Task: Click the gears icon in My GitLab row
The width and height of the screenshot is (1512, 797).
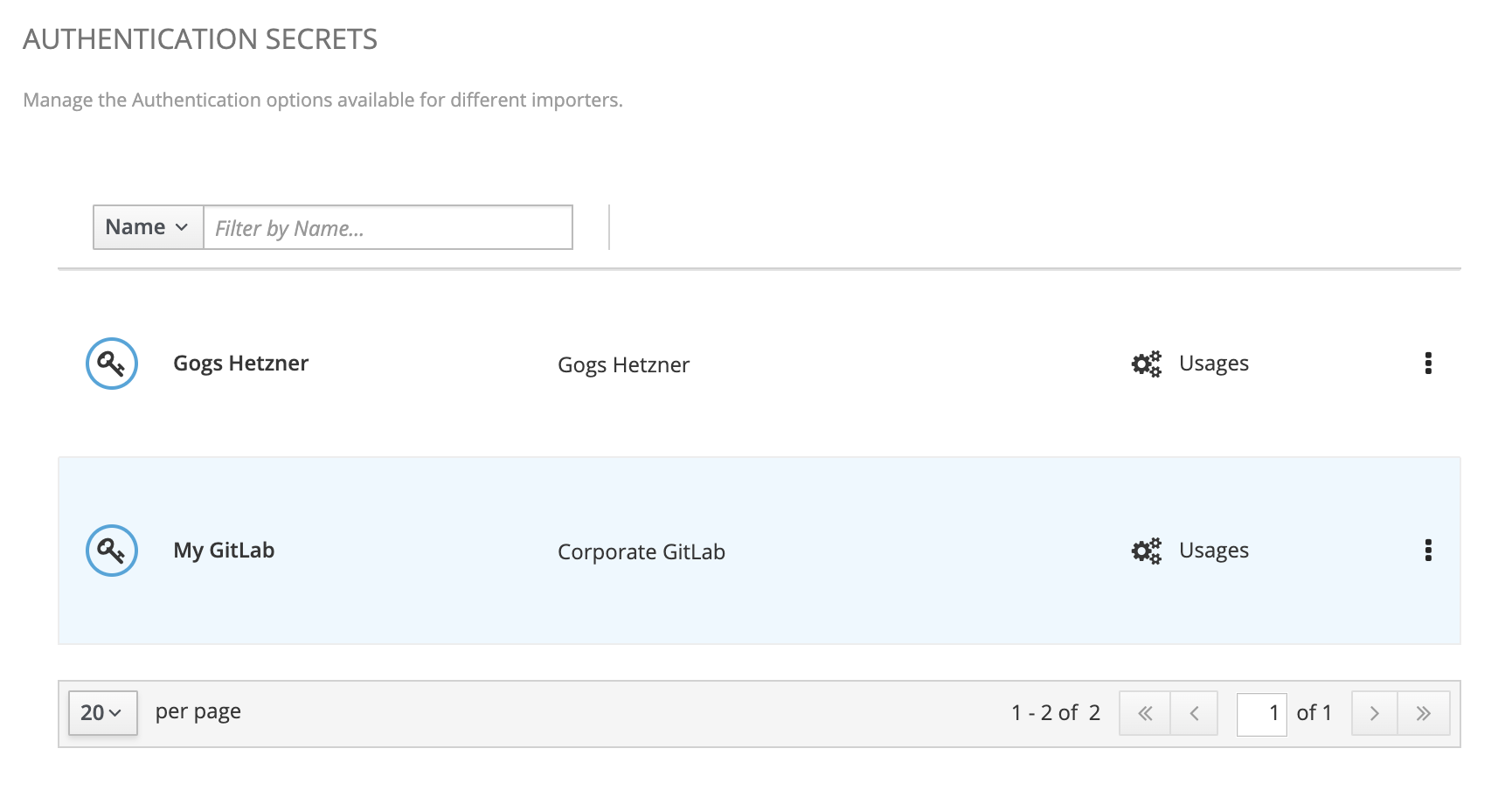Action: click(x=1146, y=551)
